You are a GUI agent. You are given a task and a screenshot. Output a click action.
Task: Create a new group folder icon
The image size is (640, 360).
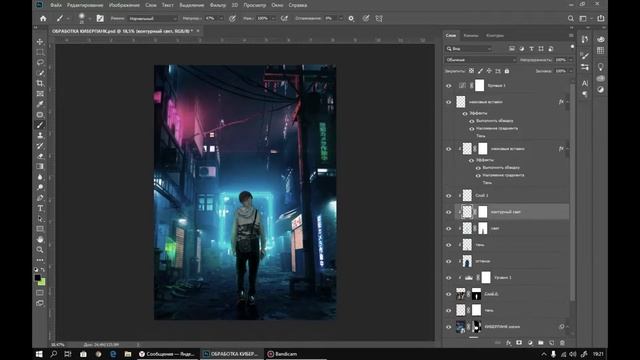pos(541,343)
